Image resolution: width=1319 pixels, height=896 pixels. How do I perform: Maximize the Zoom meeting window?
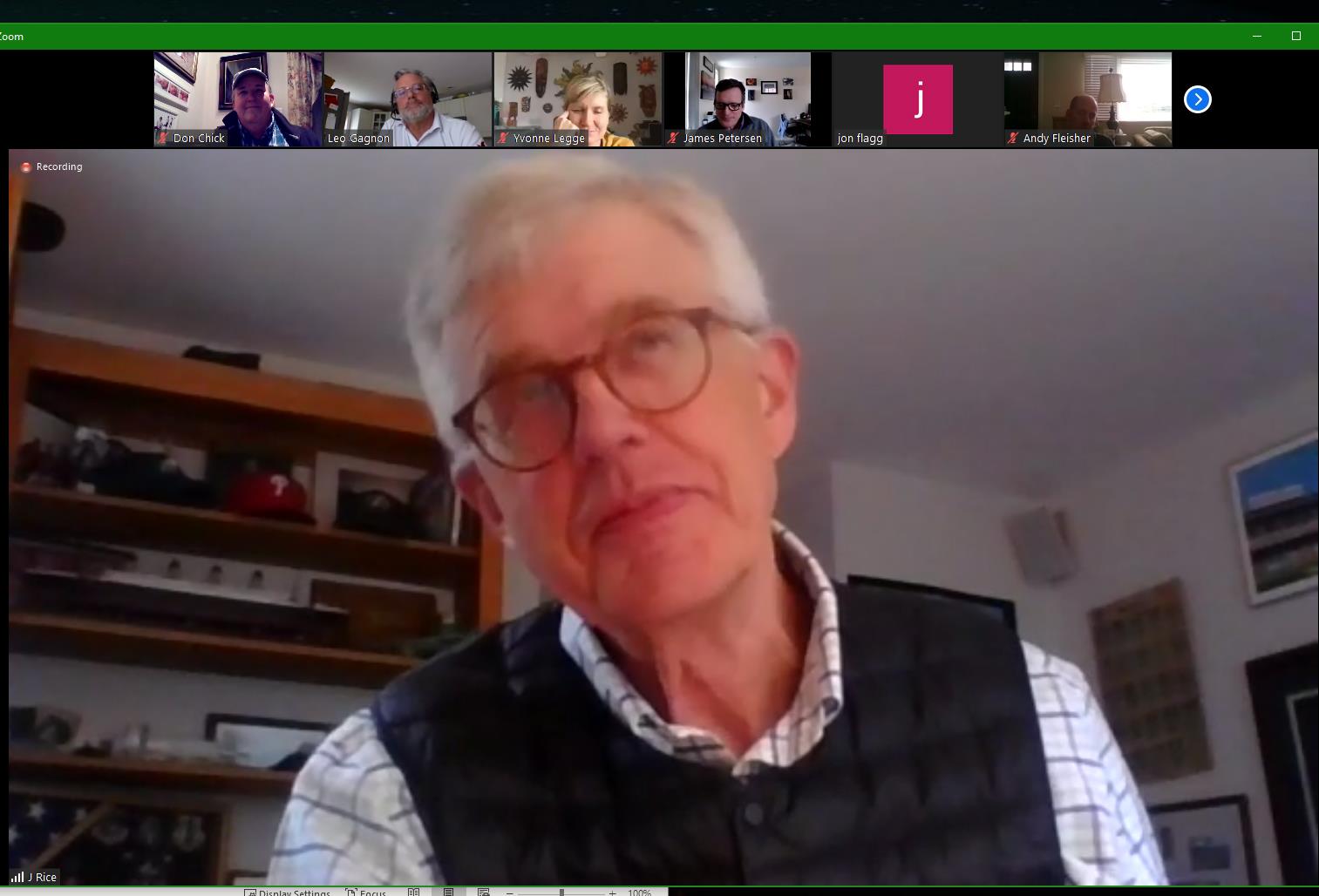(x=1296, y=36)
